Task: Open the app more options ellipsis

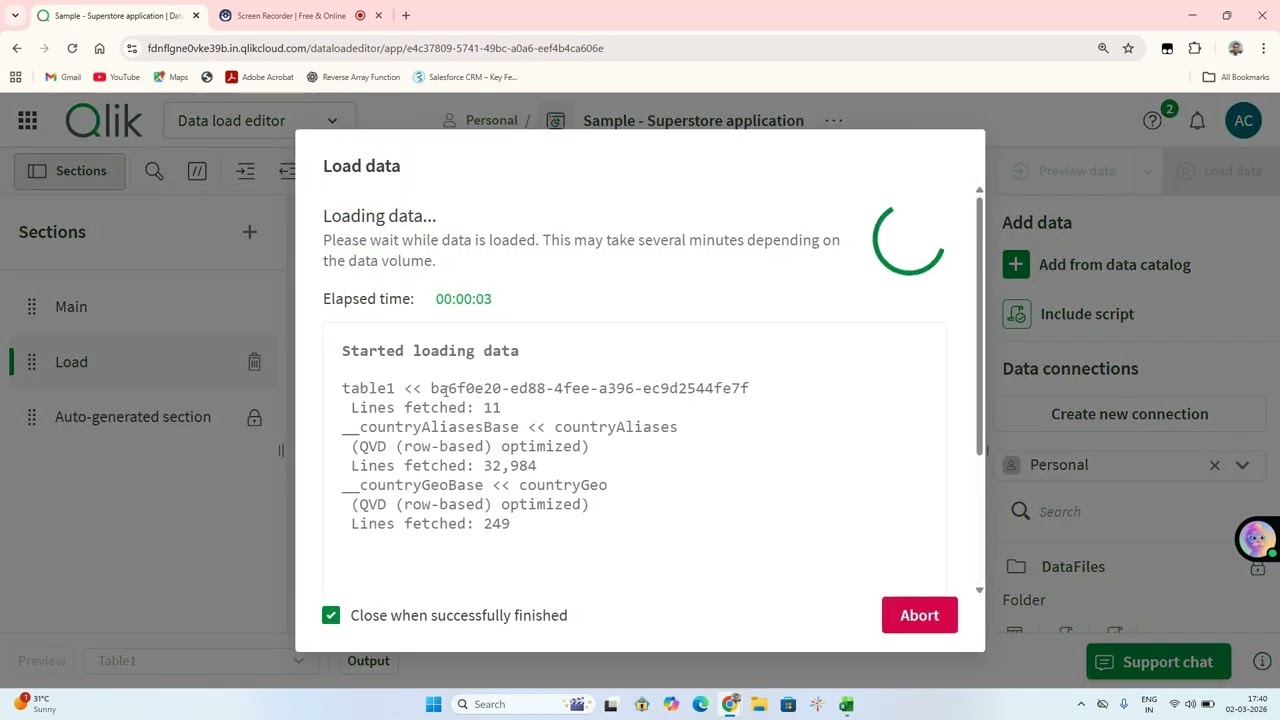Action: click(834, 121)
